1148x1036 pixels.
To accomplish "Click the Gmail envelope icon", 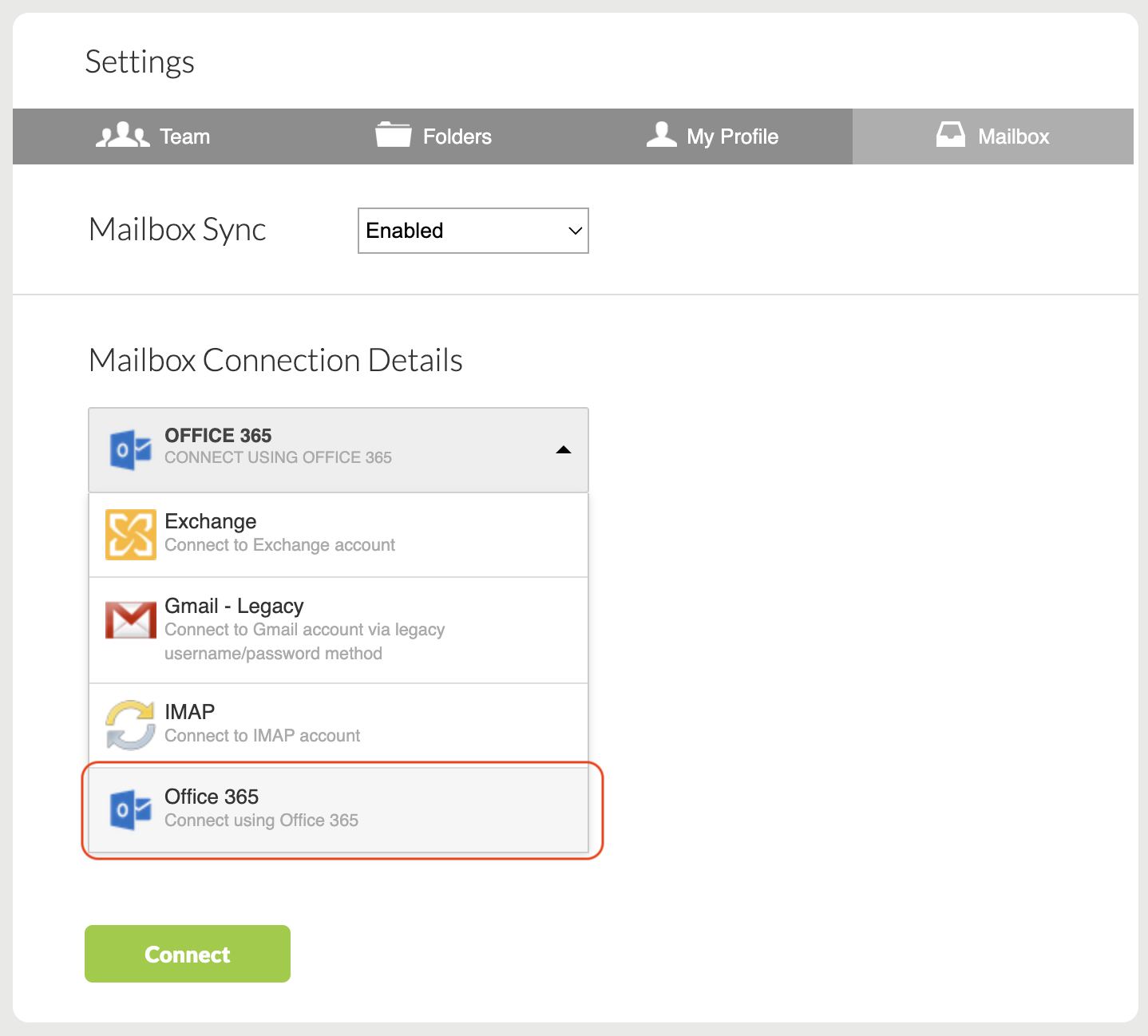I will tap(131, 620).
